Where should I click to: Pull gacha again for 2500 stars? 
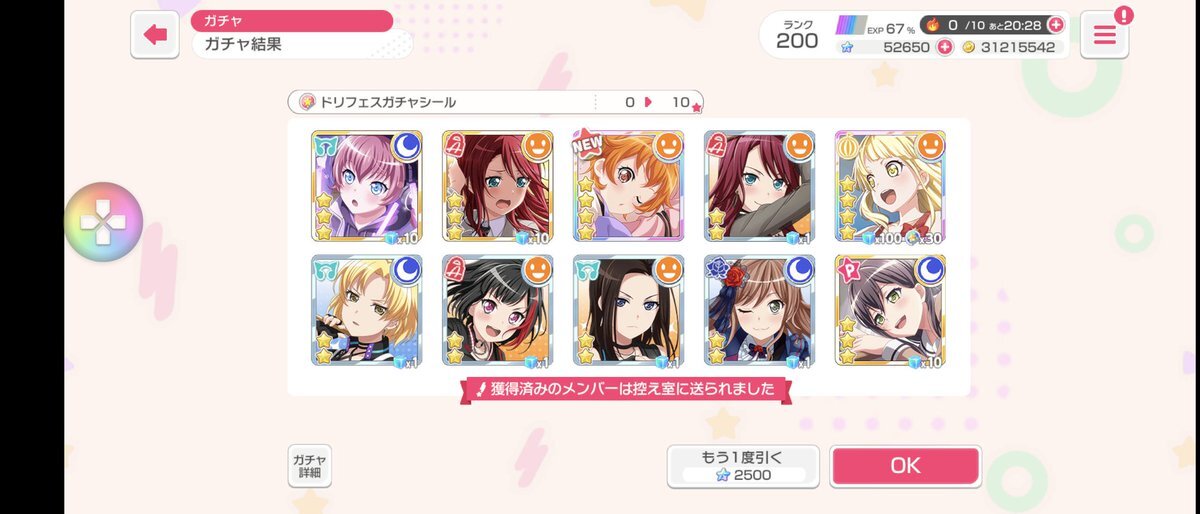[x=743, y=466]
